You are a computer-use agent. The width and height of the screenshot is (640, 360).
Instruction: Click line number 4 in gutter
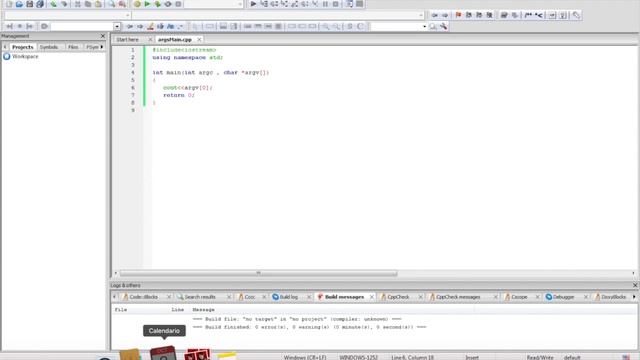click(133, 72)
